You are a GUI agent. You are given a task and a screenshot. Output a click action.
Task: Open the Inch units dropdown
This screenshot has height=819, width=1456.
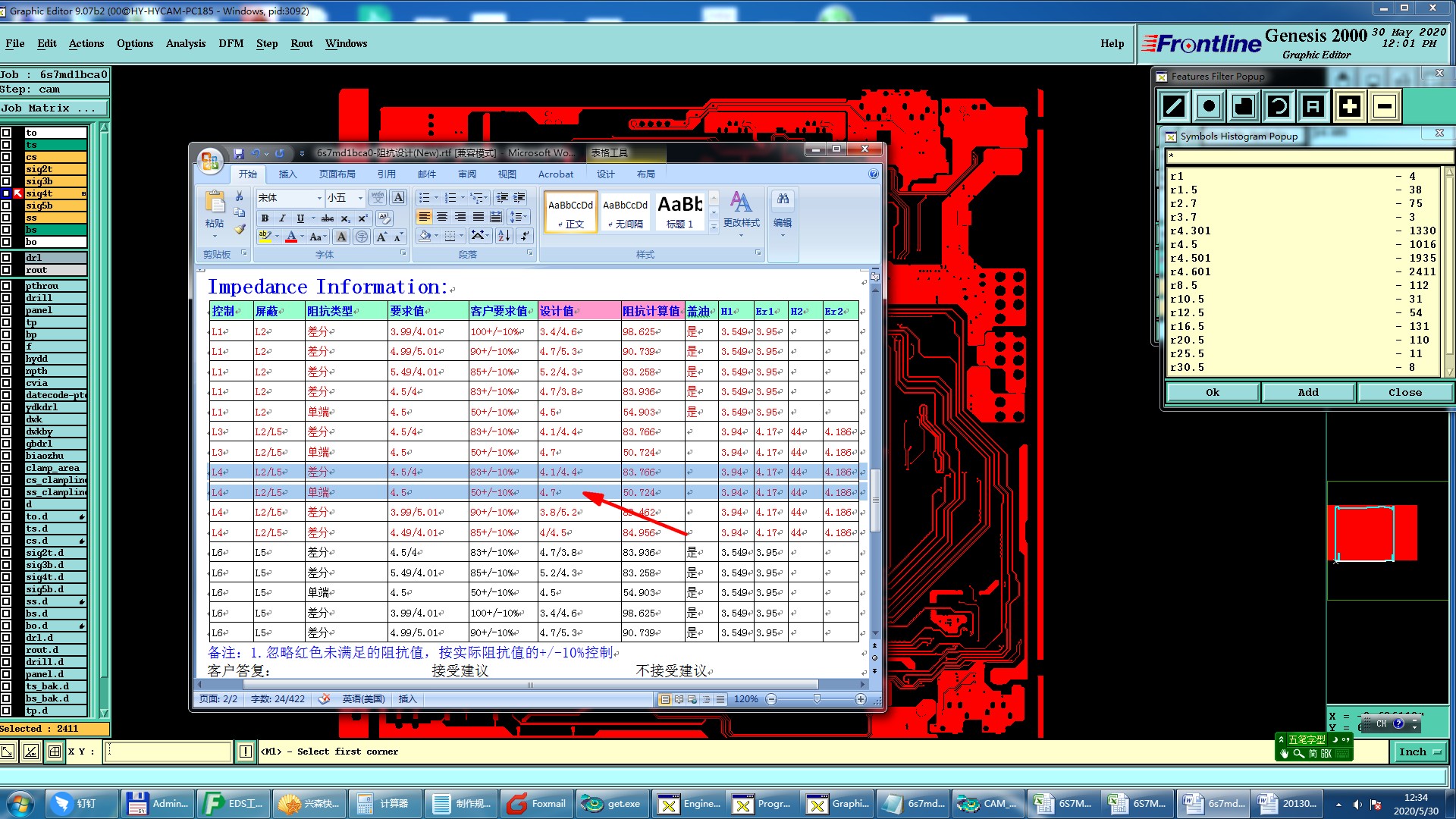(x=1419, y=752)
